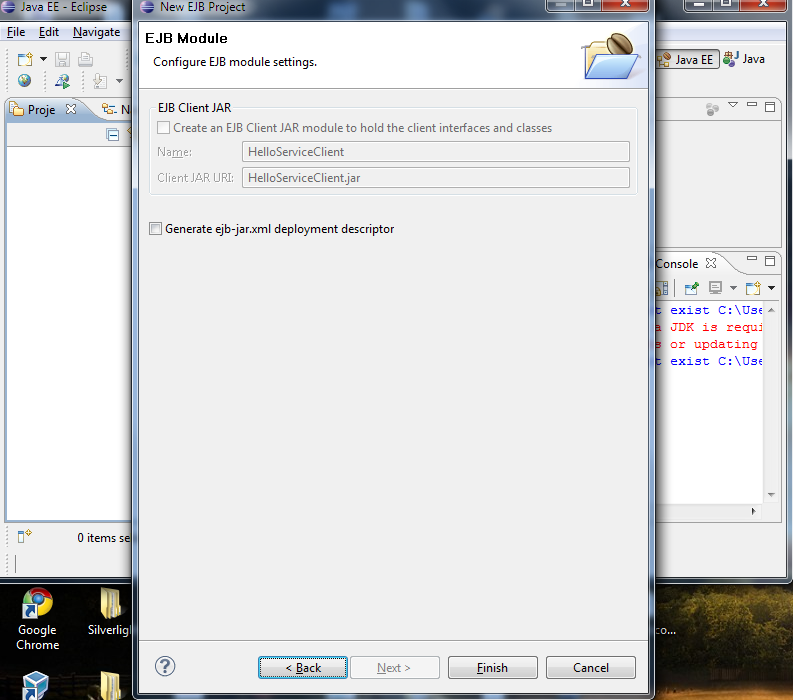Viewport: 793px width, 700px height.
Task: Toggle Scroll Lock icon in Console toolbar
Action: click(x=662, y=288)
